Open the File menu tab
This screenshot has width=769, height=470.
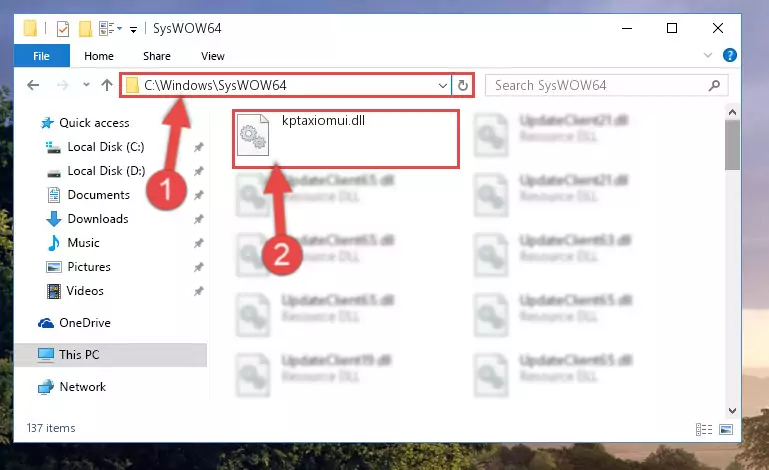pyautogui.click(x=42, y=56)
